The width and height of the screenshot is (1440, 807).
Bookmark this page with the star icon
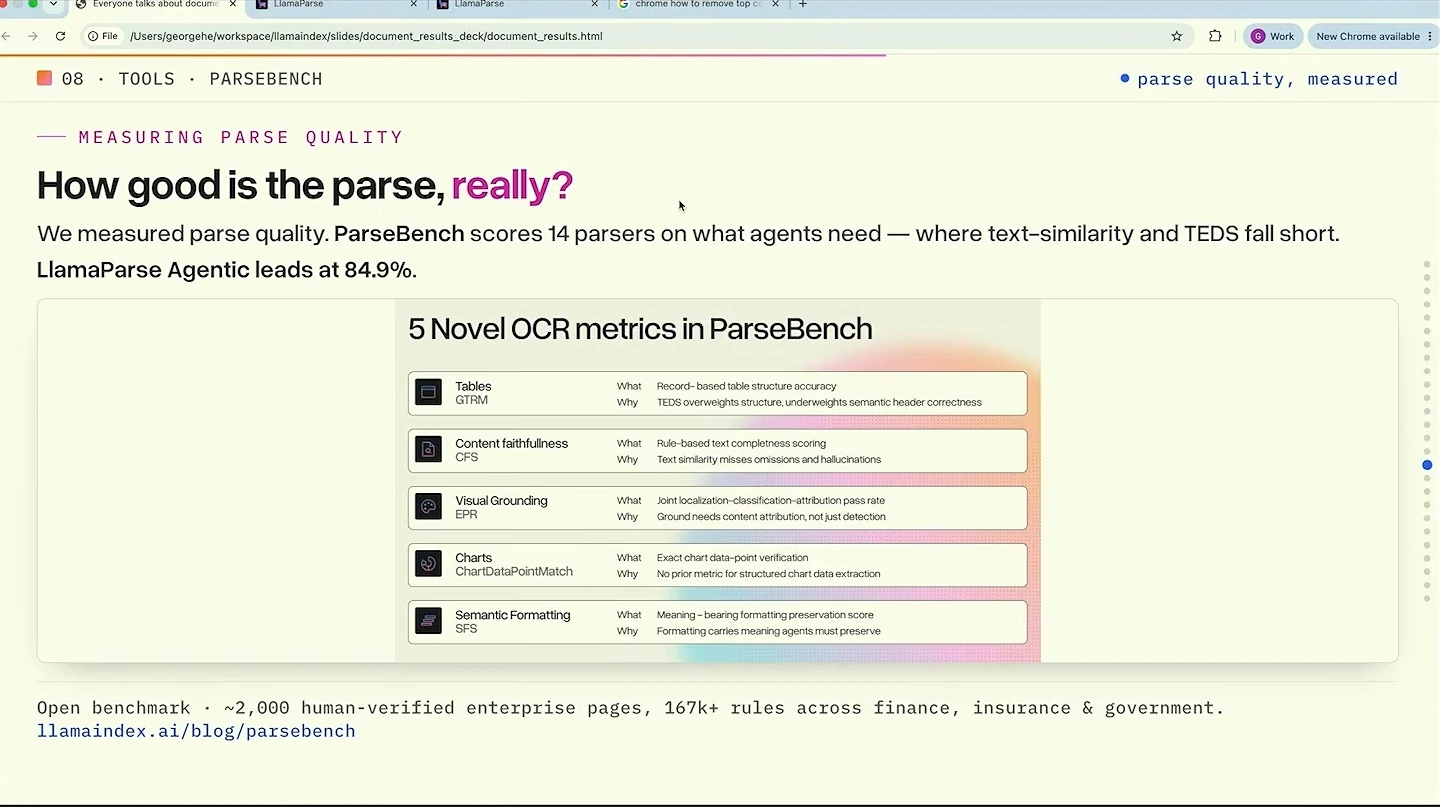[x=1177, y=36]
